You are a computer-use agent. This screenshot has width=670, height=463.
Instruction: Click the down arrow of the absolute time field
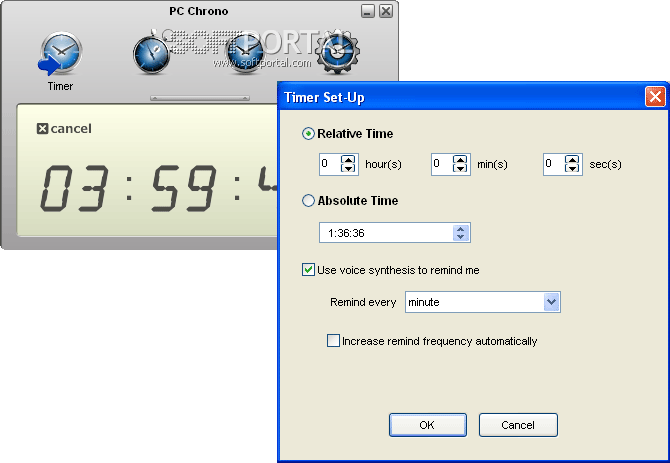point(461,237)
